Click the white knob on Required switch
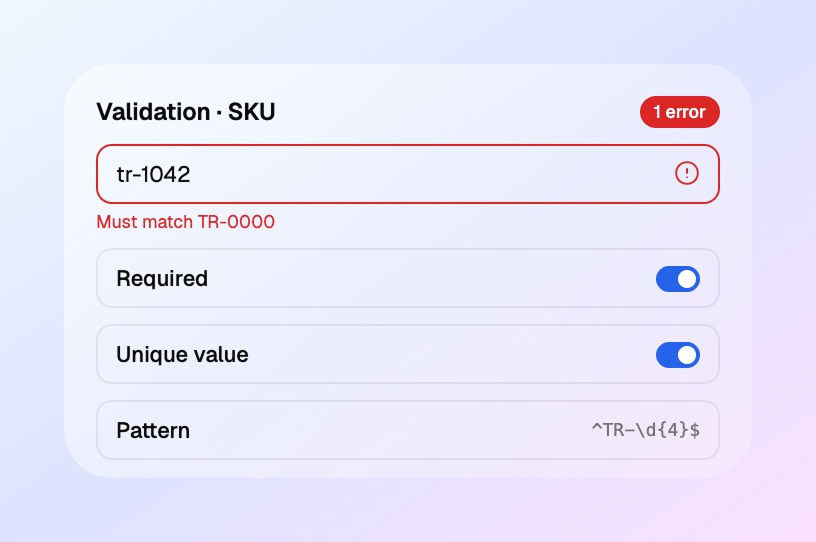 (687, 279)
